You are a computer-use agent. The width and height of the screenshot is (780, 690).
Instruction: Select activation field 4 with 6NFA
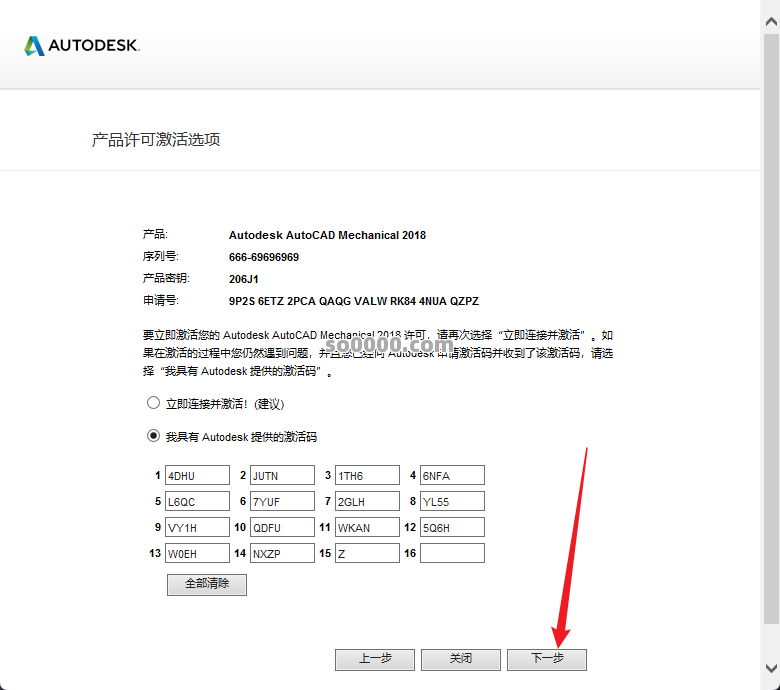point(452,475)
